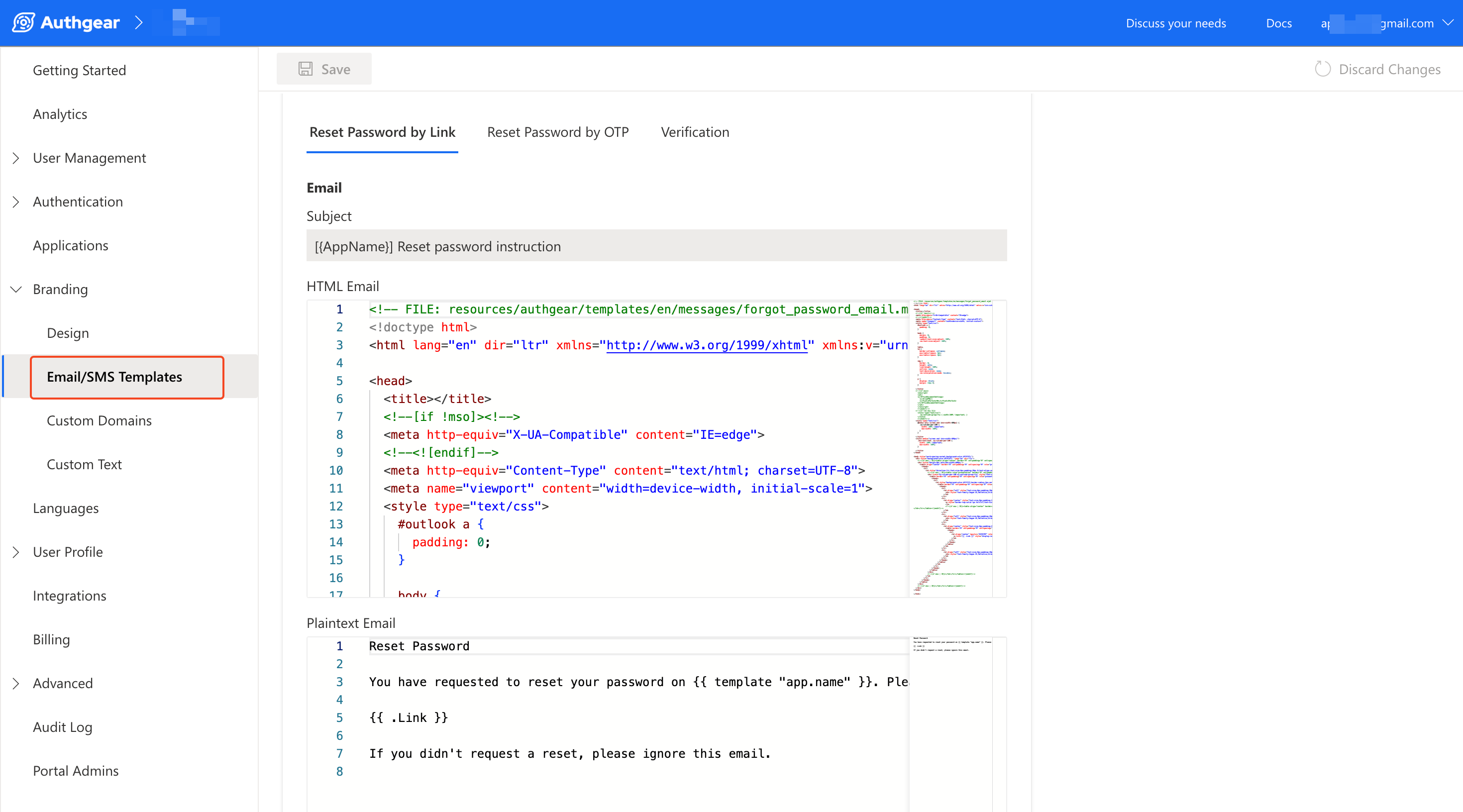Open the account email dropdown arrow
The width and height of the screenshot is (1463, 812).
click(x=1448, y=23)
